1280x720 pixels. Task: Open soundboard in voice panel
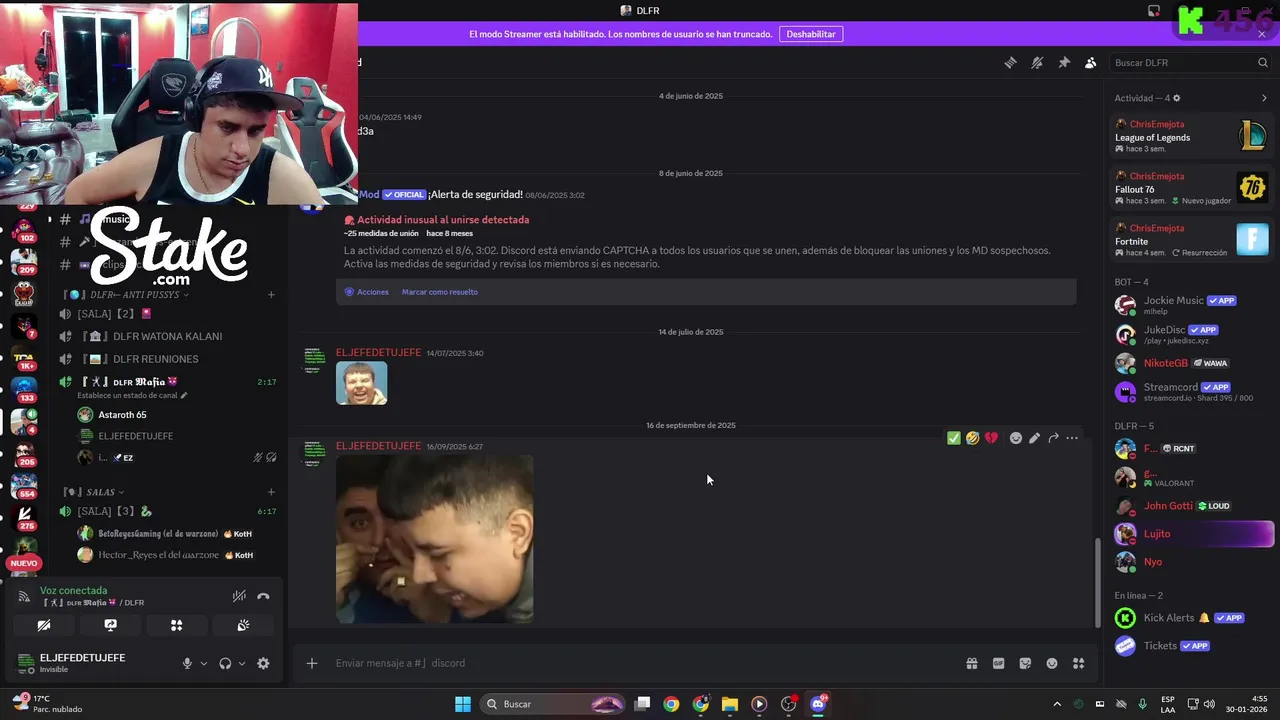[243, 625]
